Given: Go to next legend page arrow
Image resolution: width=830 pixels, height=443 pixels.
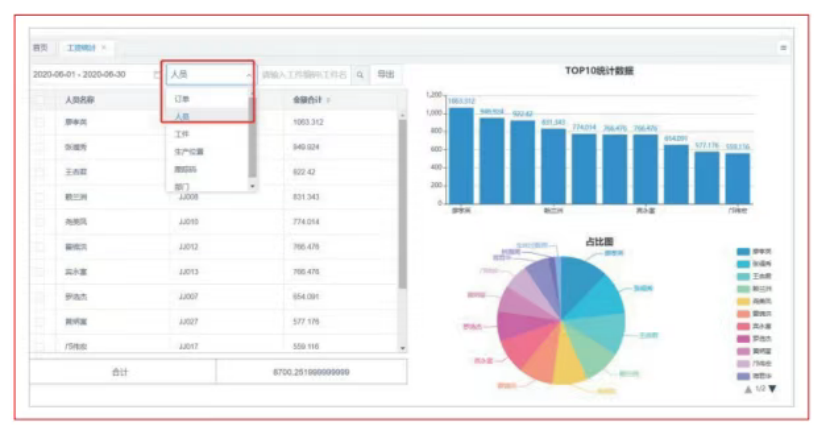Looking at the screenshot, I should 772,388.
